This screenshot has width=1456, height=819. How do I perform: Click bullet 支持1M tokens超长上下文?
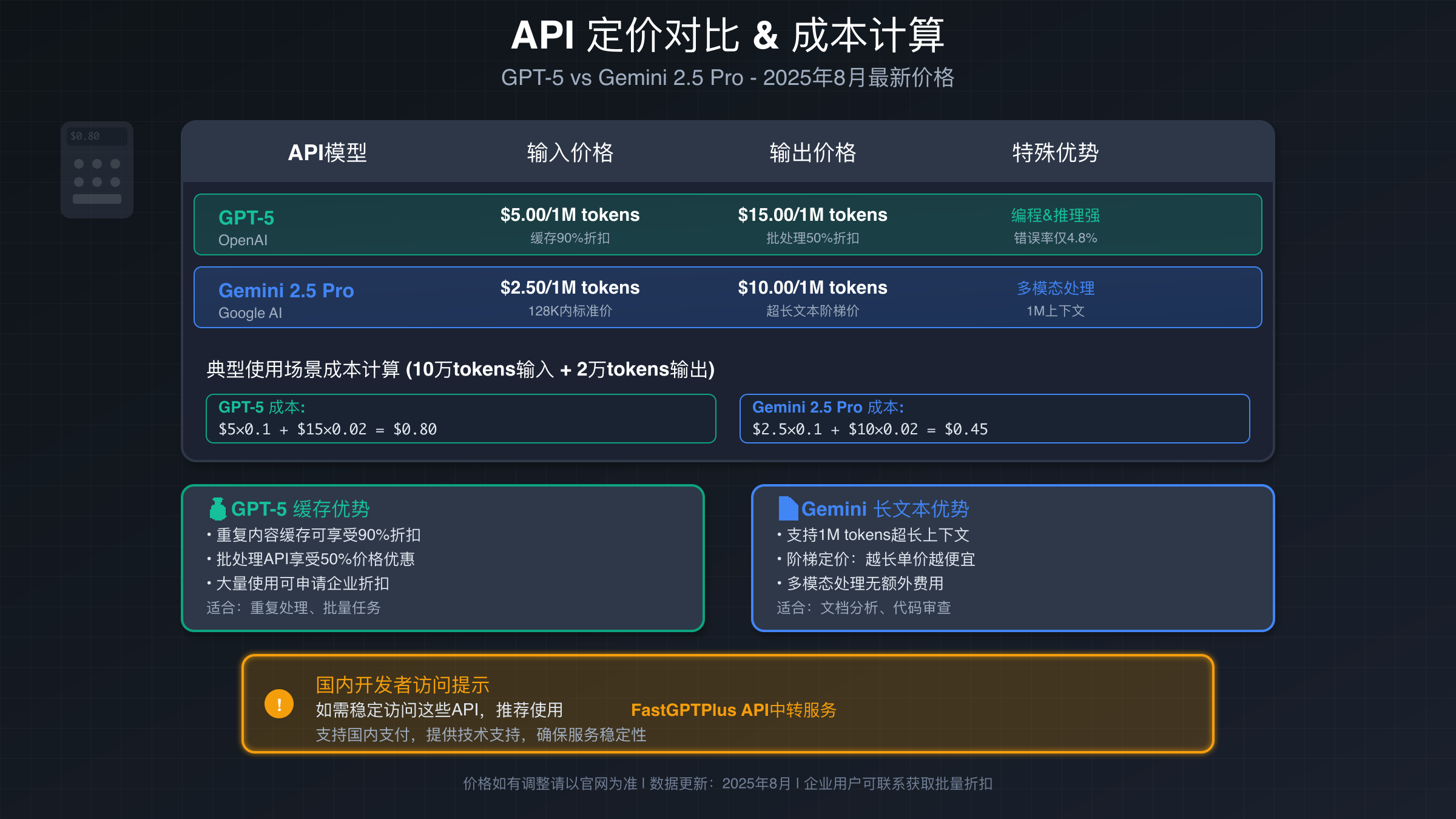click(x=873, y=535)
